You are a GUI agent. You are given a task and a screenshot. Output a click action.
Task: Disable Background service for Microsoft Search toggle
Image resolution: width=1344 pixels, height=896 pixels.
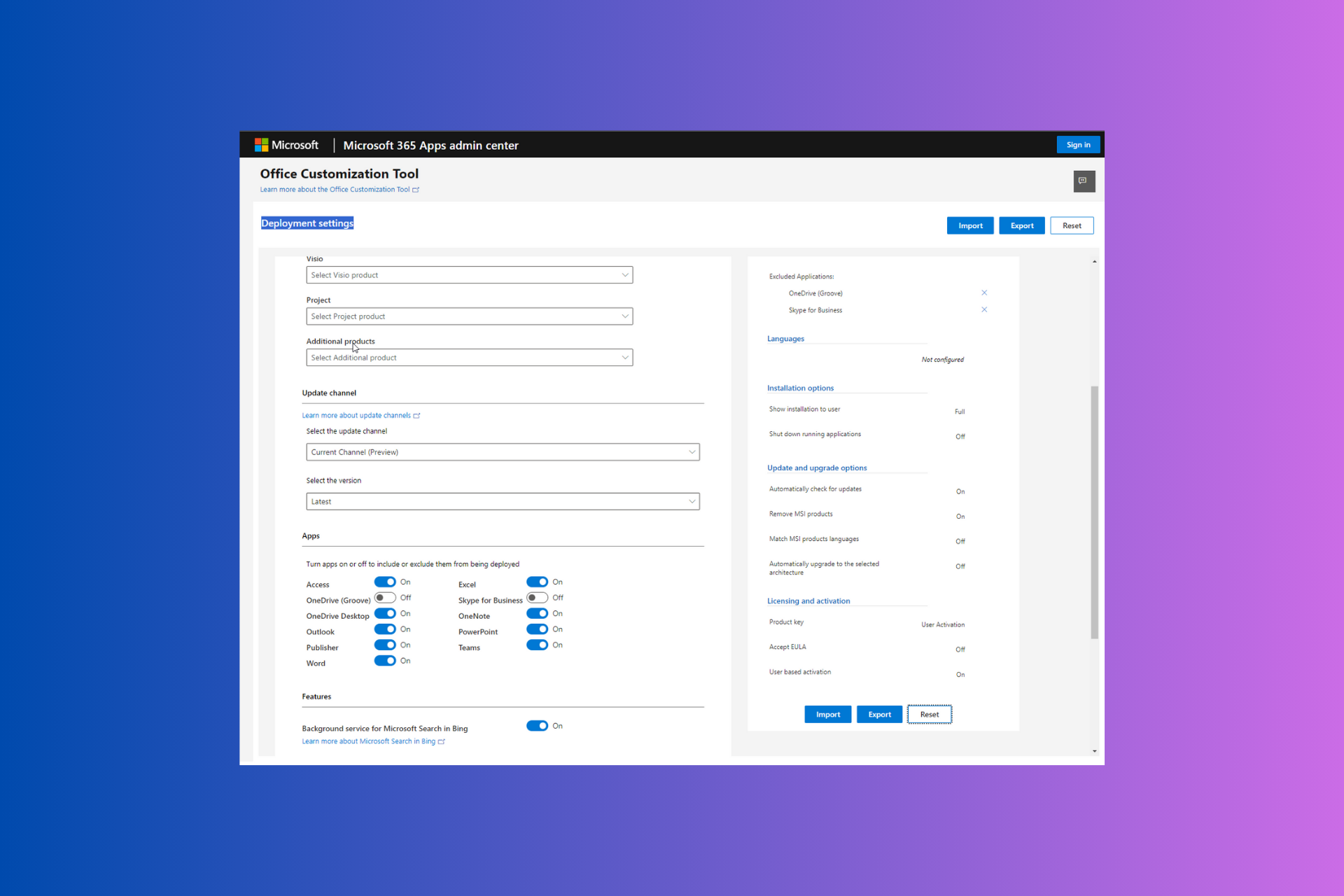click(537, 726)
